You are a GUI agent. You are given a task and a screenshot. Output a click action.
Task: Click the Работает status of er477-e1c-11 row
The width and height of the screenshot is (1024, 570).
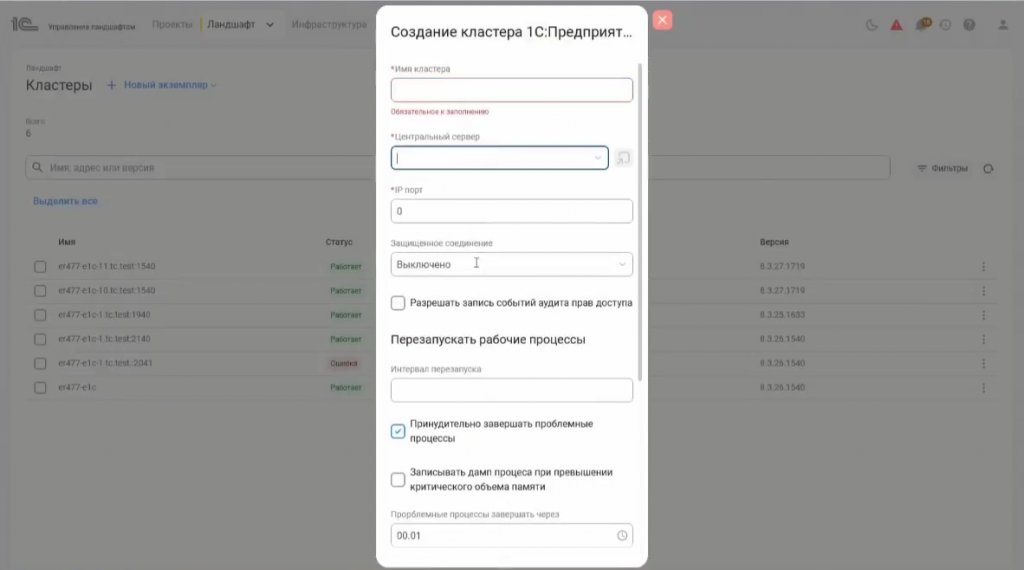click(x=345, y=266)
